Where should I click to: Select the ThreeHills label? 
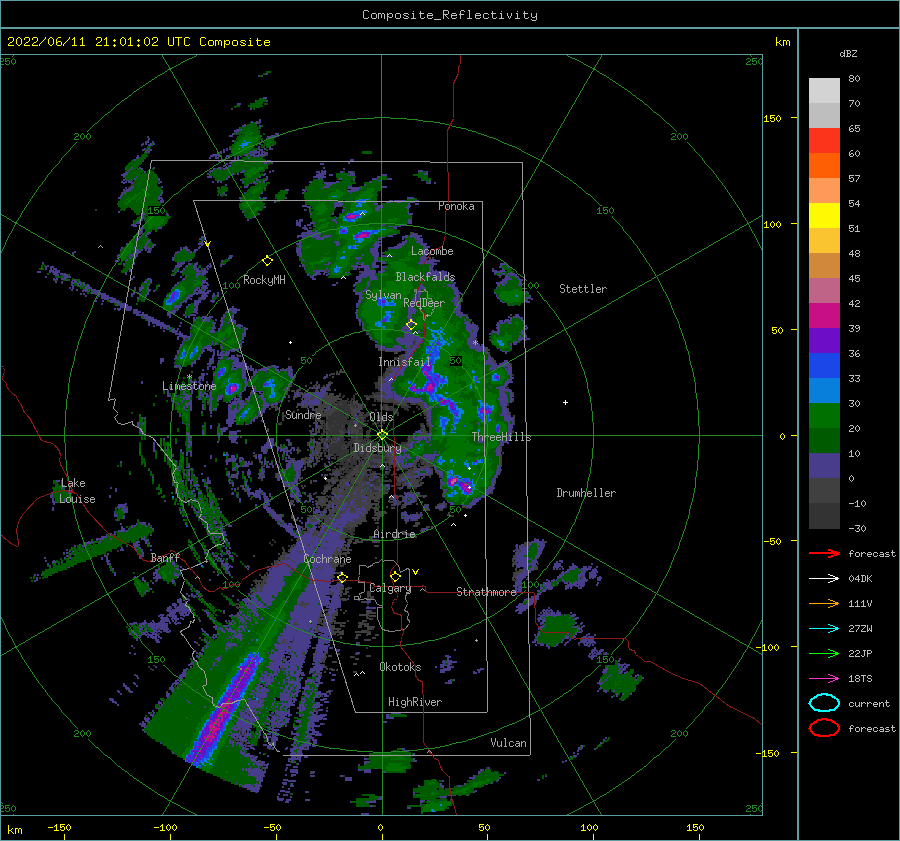(x=501, y=437)
